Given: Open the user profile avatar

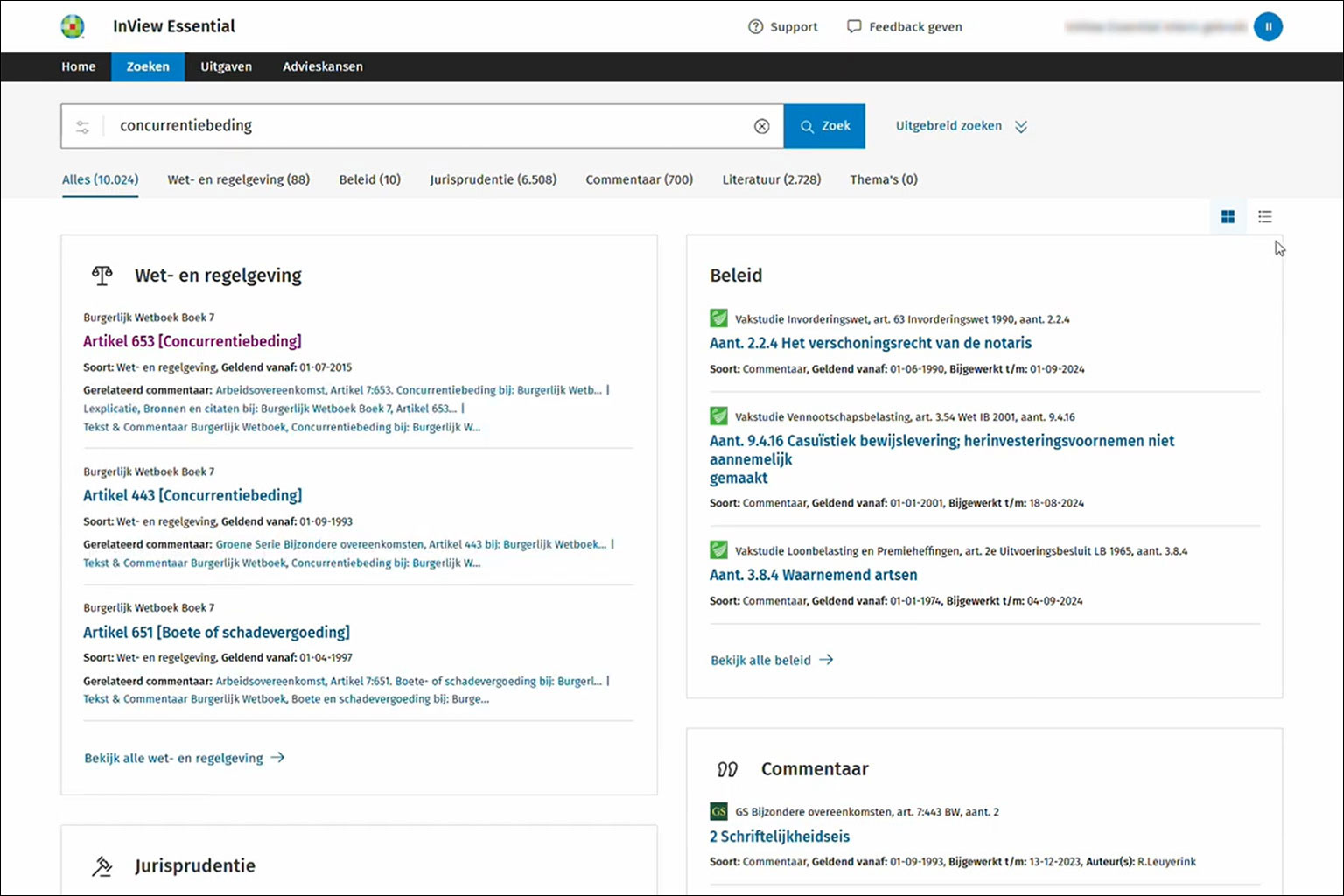Looking at the screenshot, I should [x=1268, y=27].
